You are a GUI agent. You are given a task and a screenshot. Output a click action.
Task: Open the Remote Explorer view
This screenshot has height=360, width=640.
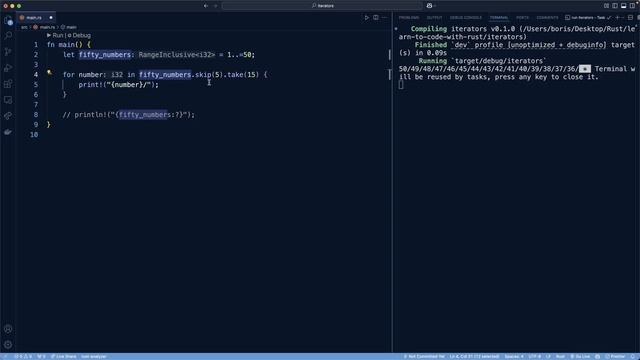8,100
